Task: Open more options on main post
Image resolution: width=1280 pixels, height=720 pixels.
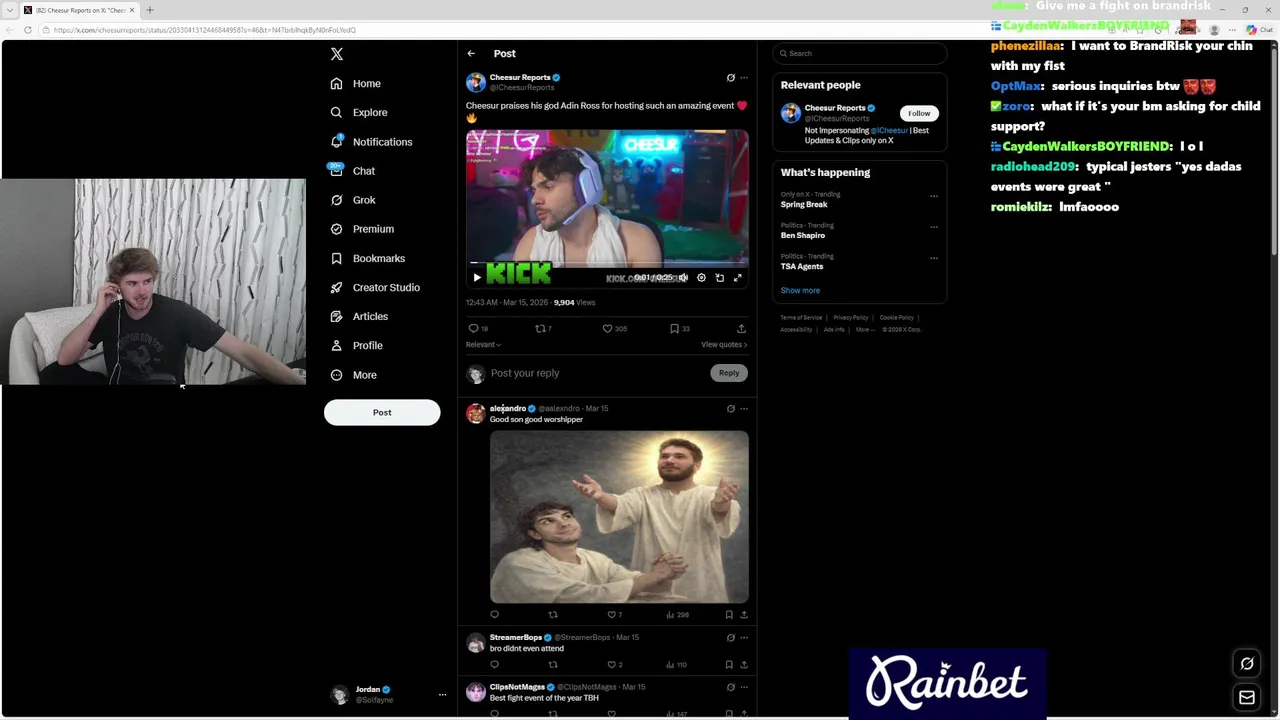Action: pyautogui.click(x=743, y=78)
